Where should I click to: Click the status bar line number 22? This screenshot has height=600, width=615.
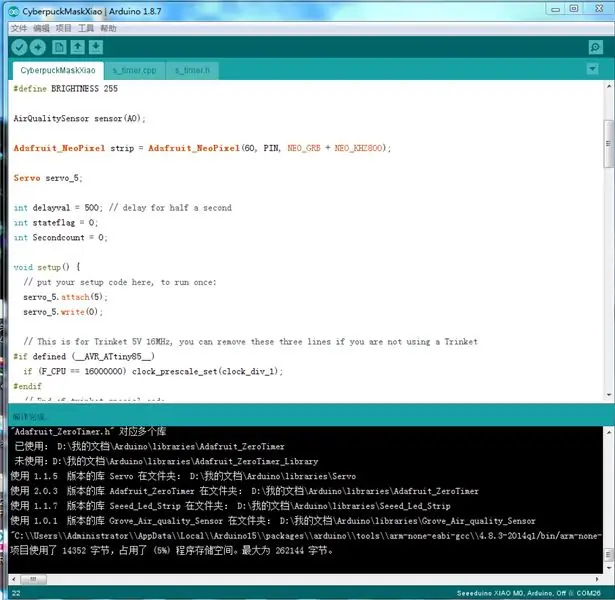(x=16, y=593)
